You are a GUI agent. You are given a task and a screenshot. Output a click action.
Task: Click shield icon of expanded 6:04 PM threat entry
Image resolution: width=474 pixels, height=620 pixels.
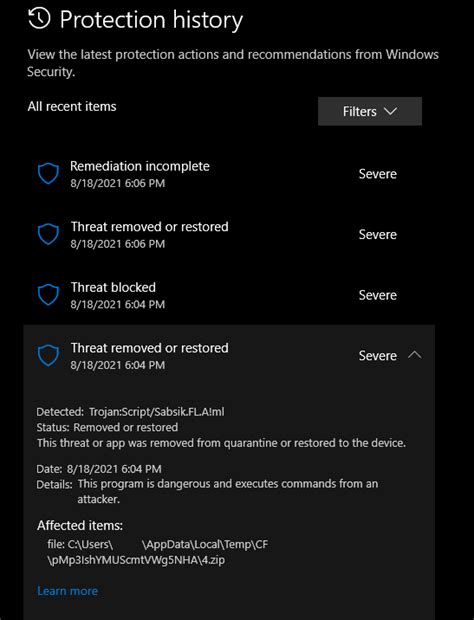[48, 355]
